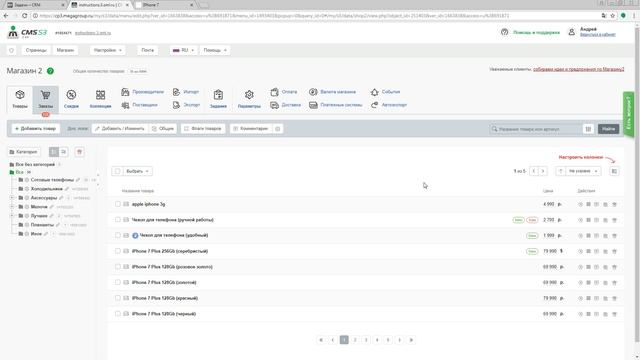Viewport: 640px width, 360px height.
Task: Click the Найти search button
Action: (x=609, y=129)
